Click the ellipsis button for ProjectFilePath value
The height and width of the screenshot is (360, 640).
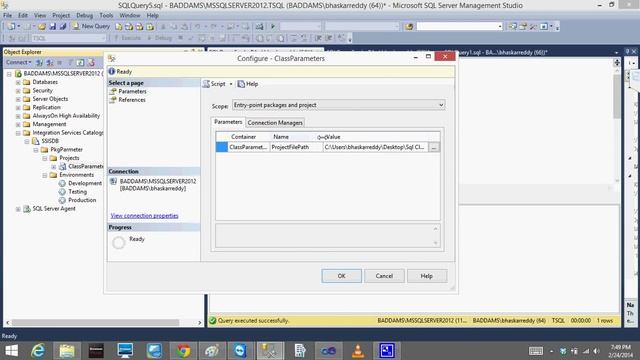[x=434, y=147]
